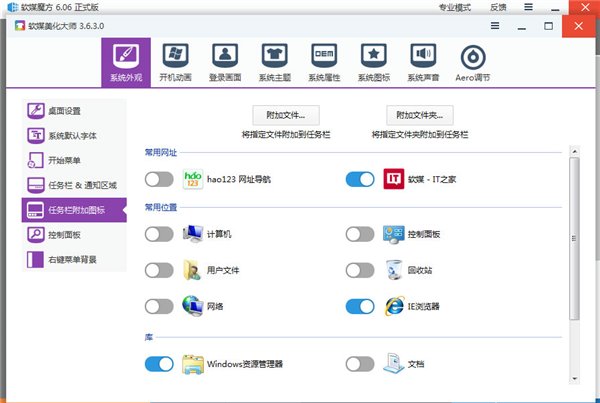Select 控制面板 in the sidebar
The image size is (600, 403).
pos(74,235)
